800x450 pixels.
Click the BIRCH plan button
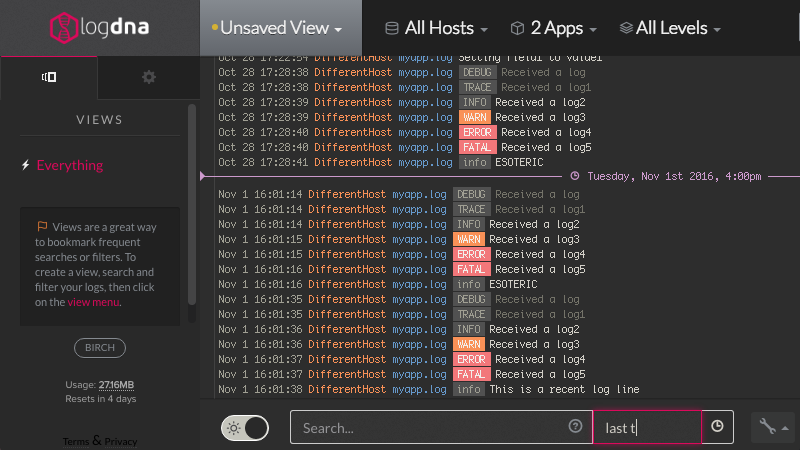coord(100,347)
